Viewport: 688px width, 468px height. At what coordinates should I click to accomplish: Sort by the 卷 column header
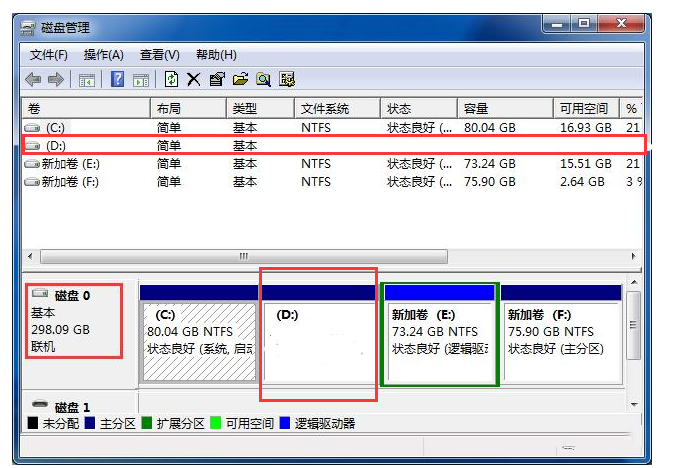pyautogui.click(x=86, y=108)
